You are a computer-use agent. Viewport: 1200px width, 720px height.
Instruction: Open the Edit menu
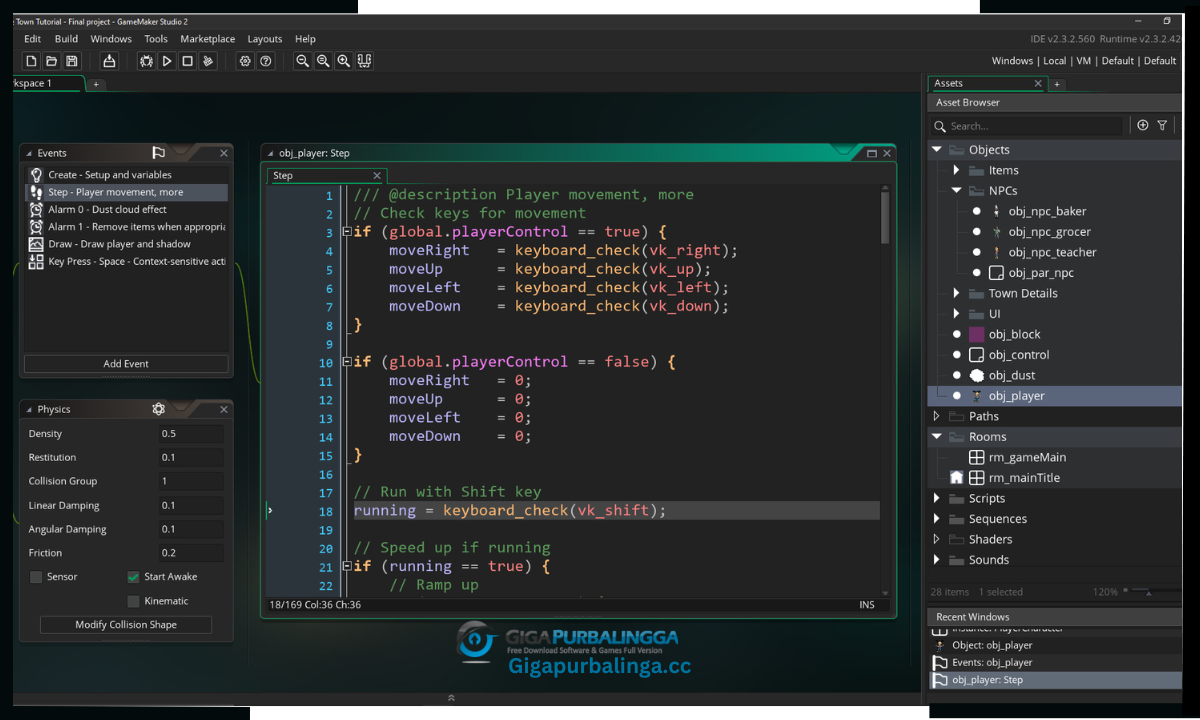(x=32, y=39)
